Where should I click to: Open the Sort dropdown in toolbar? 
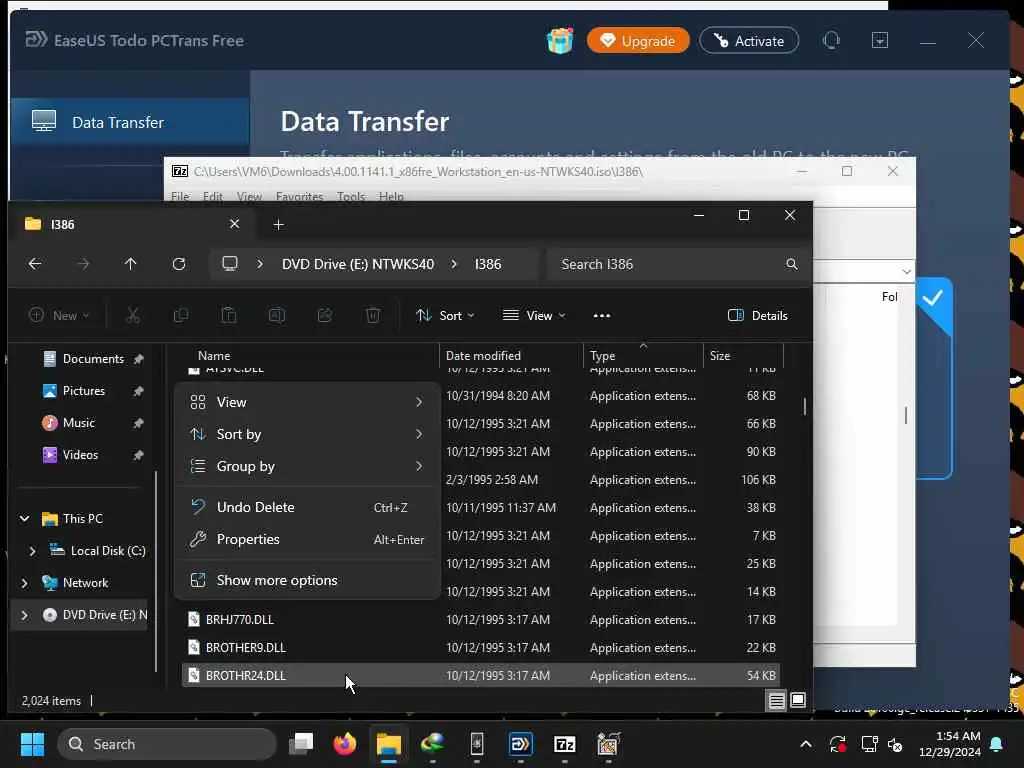(x=445, y=315)
